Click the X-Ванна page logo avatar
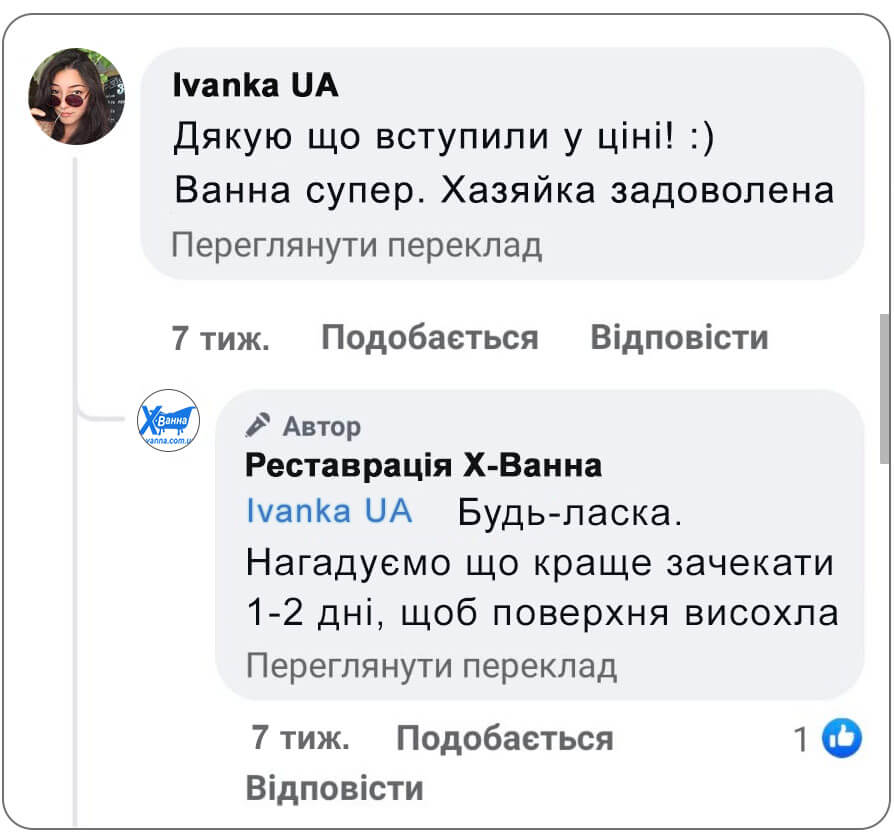 (168, 421)
